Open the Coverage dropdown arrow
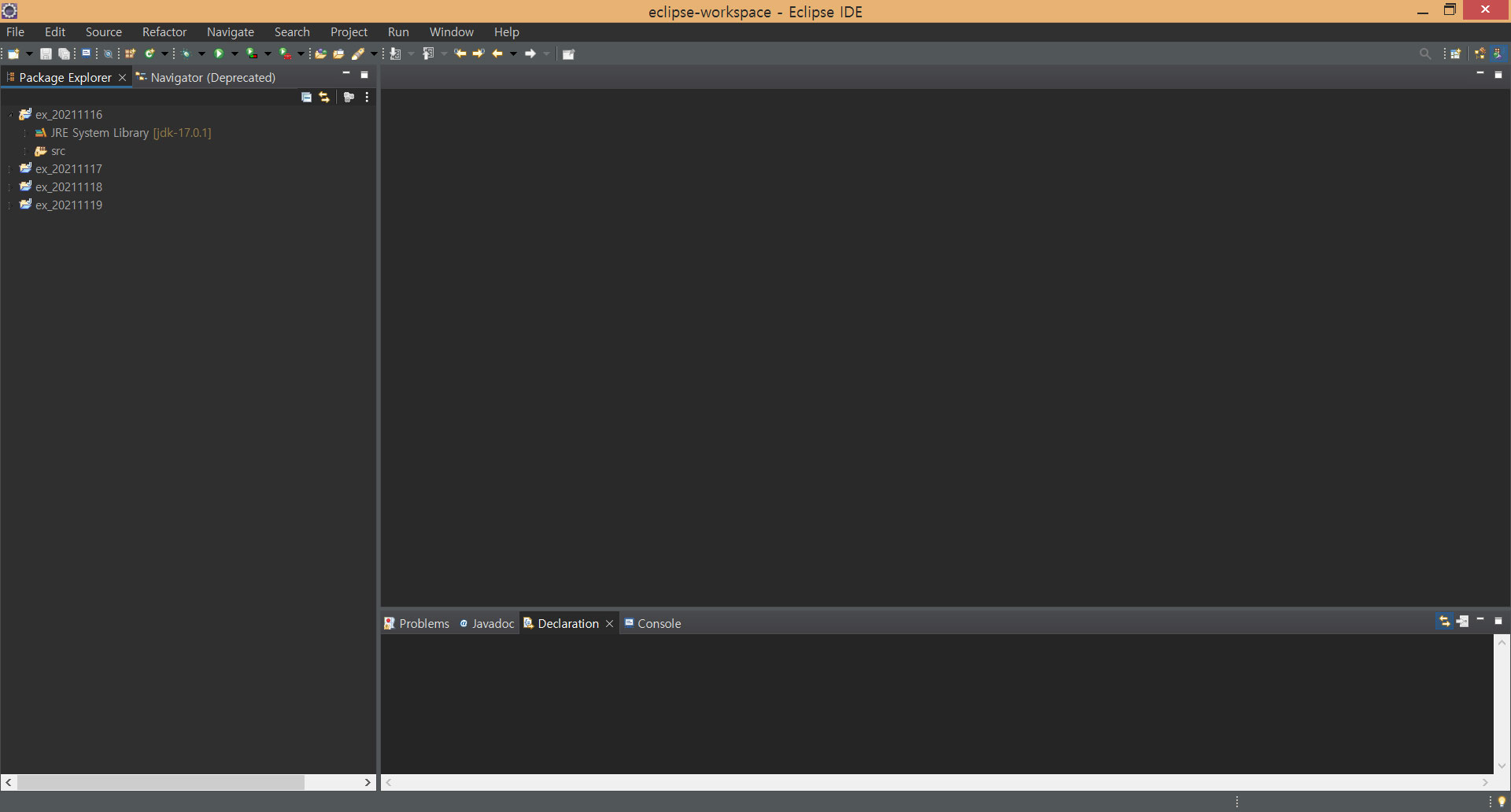Image resolution: width=1511 pixels, height=812 pixels. tap(268, 54)
